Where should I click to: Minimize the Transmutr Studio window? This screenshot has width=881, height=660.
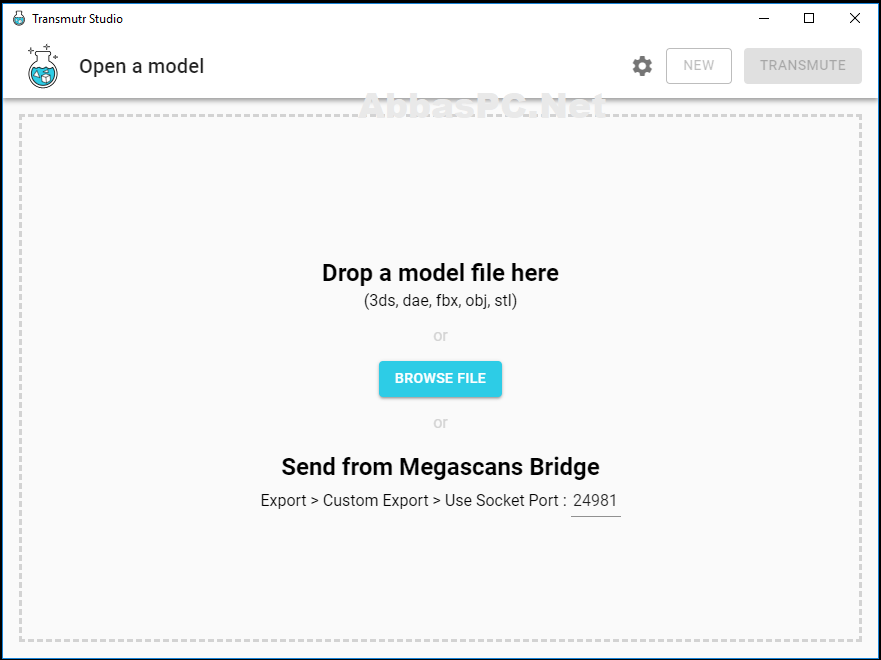click(764, 19)
